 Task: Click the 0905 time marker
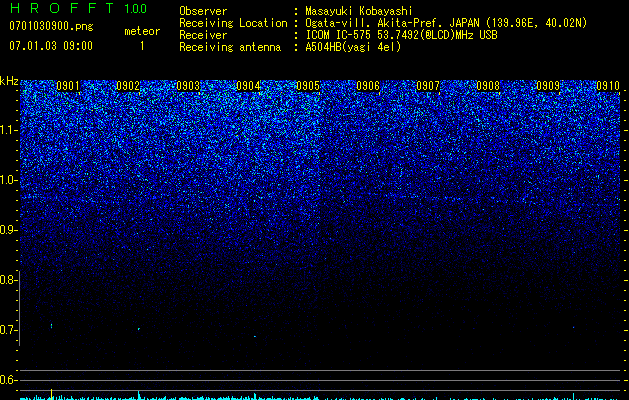(x=308, y=86)
